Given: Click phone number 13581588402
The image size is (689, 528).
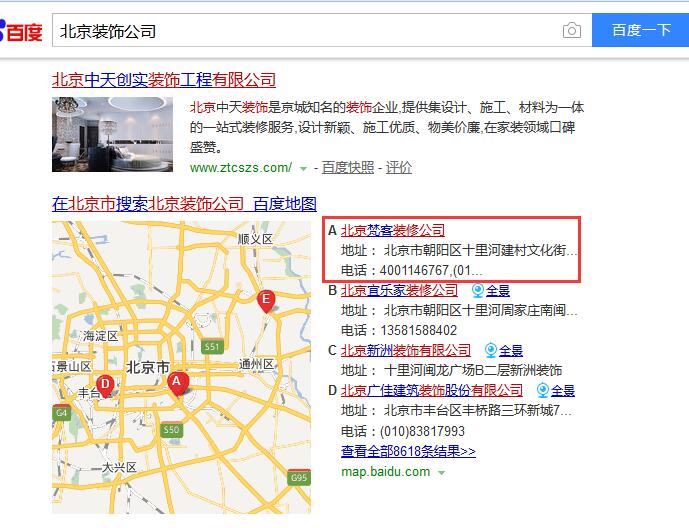Looking at the screenshot, I should point(419,330).
